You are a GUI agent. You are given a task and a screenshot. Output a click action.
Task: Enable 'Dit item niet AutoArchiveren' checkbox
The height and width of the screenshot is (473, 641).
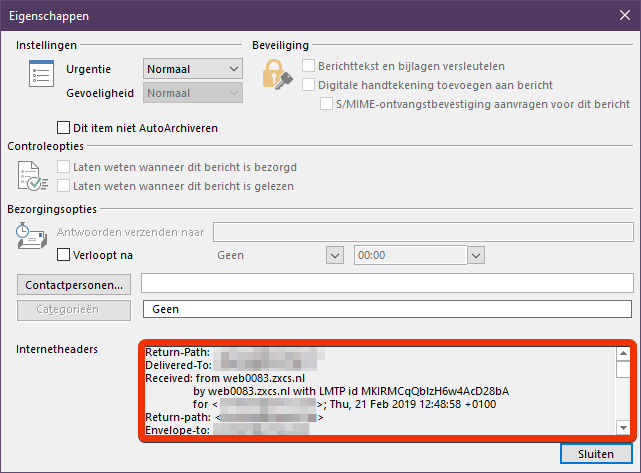click(x=65, y=128)
